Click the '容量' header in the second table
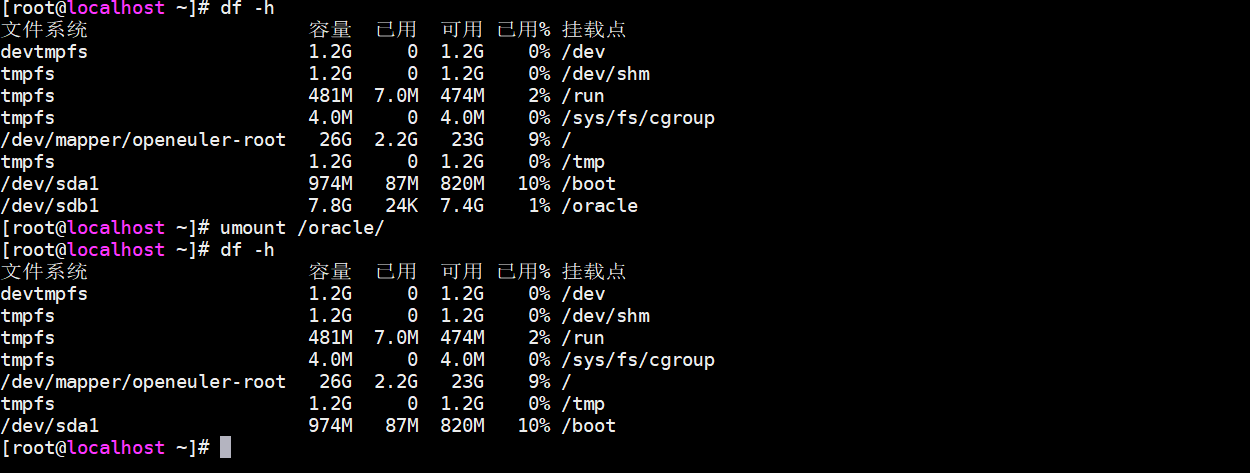1250x474 pixels. click(330, 271)
